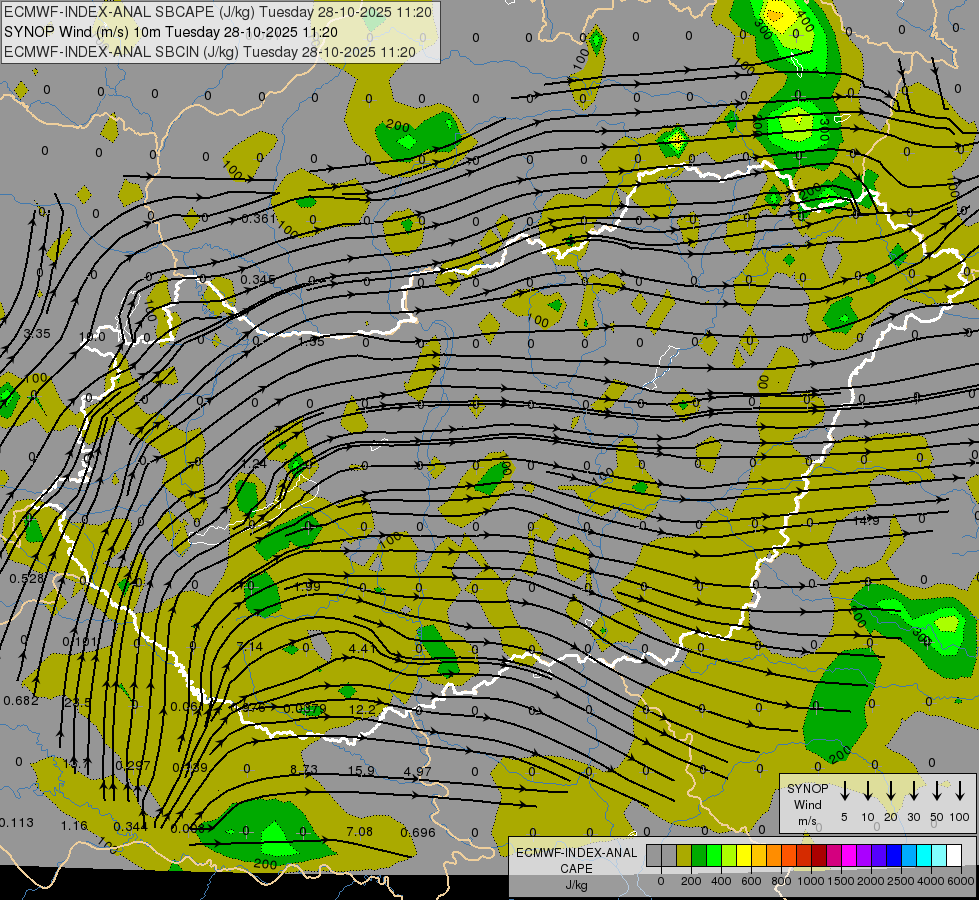This screenshot has height=900, width=979.
Task: Click the data value 0.528
Action: pyautogui.click(x=27, y=579)
